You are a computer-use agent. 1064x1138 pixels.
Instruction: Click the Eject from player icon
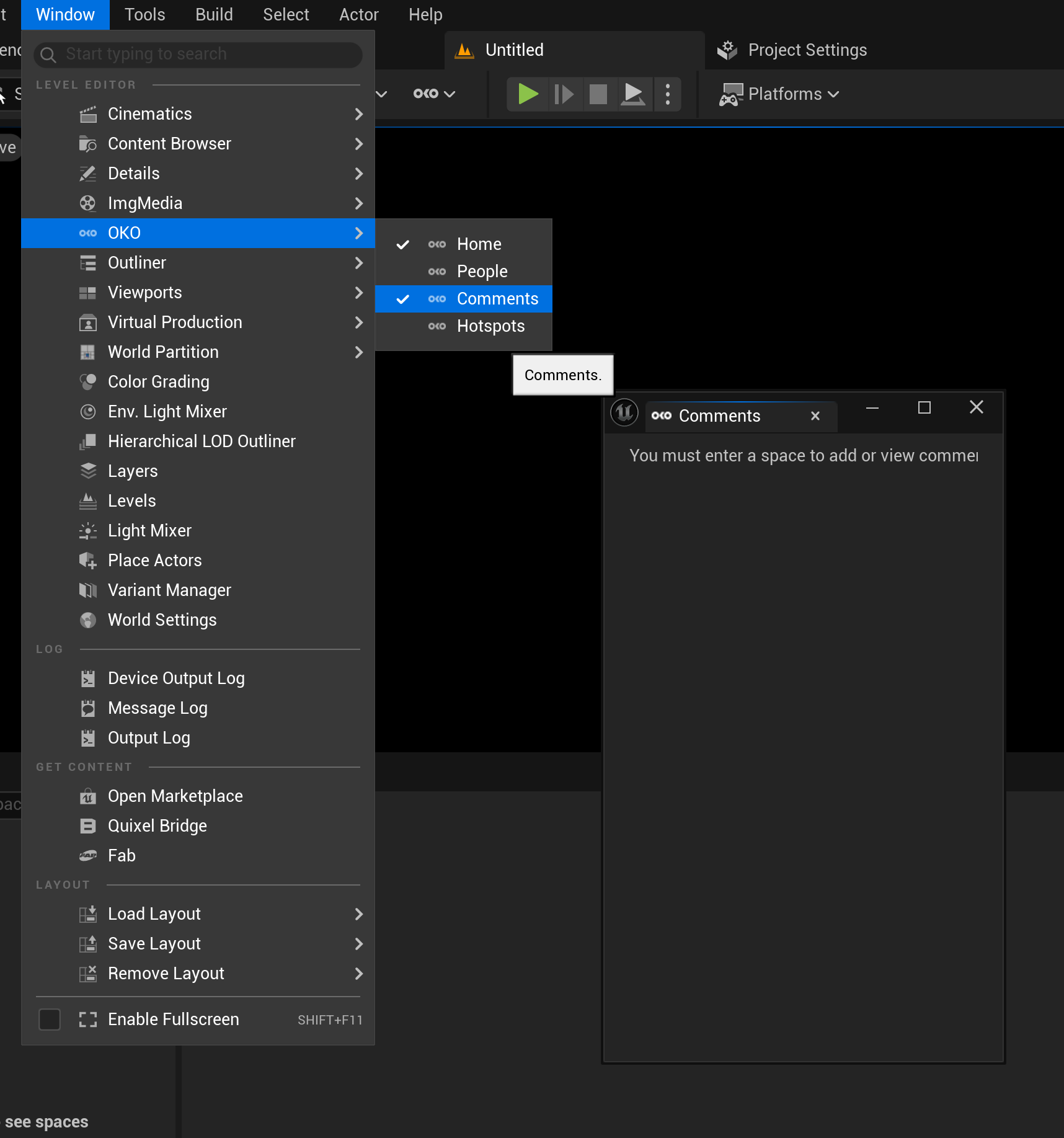633,94
